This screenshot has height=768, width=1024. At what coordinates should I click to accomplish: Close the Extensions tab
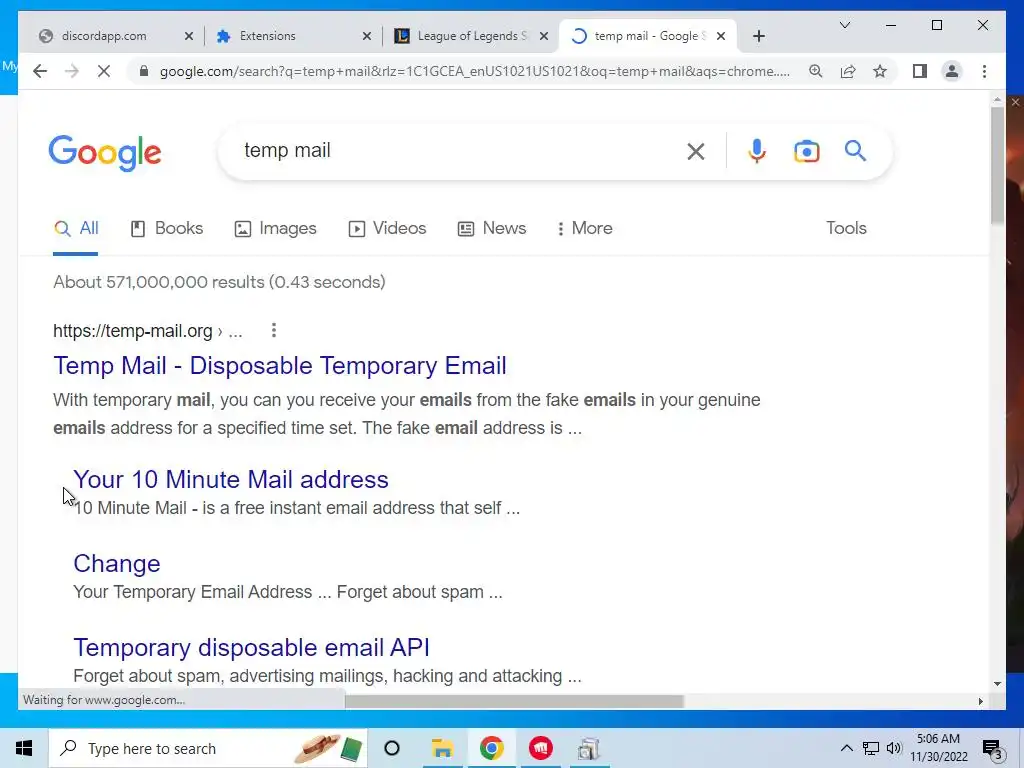367,36
